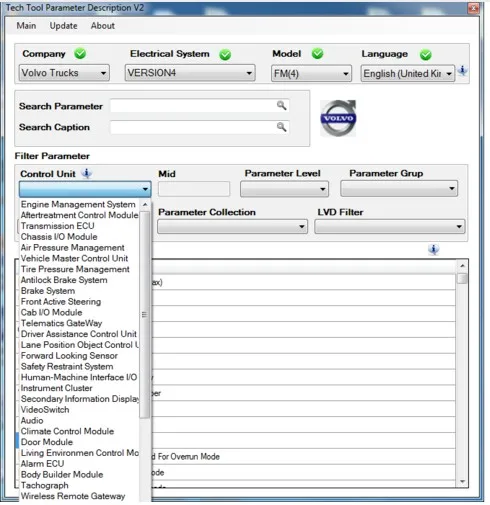The height and width of the screenshot is (505, 490).
Task: Open the Electrical System VERSION4 dropdown
Action: (190, 73)
